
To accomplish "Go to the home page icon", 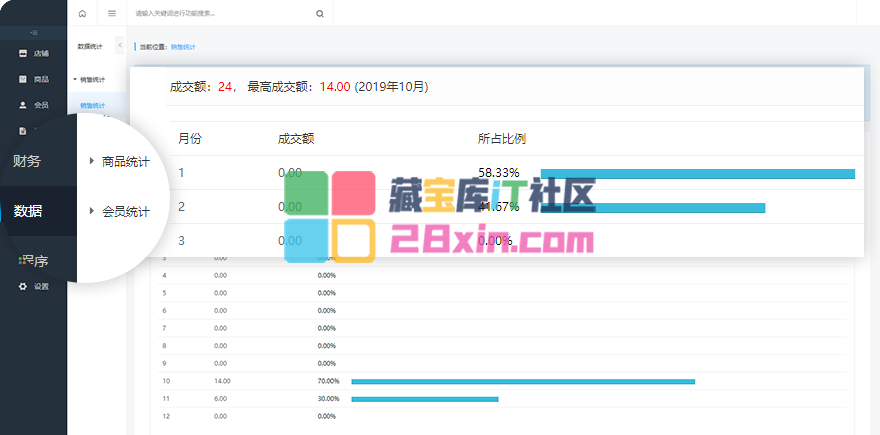I will (x=82, y=13).
